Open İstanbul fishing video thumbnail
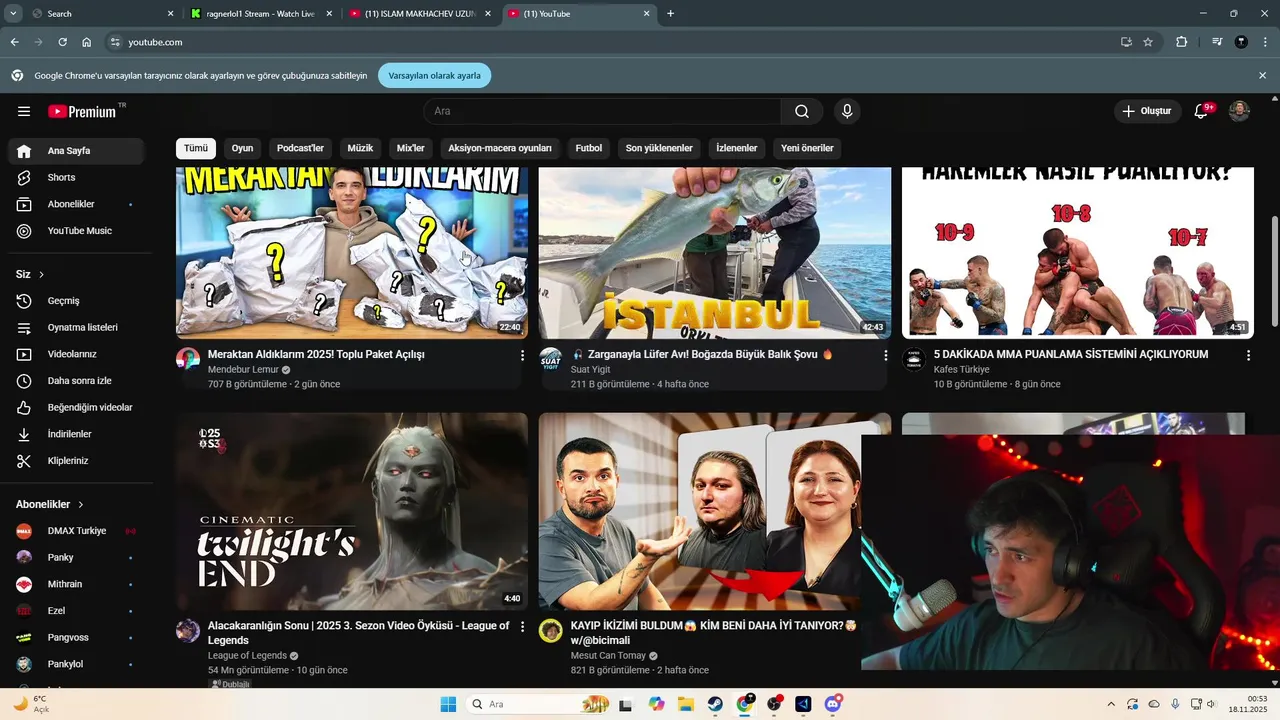Viewport: 1280px width, 720px height. 715,253
